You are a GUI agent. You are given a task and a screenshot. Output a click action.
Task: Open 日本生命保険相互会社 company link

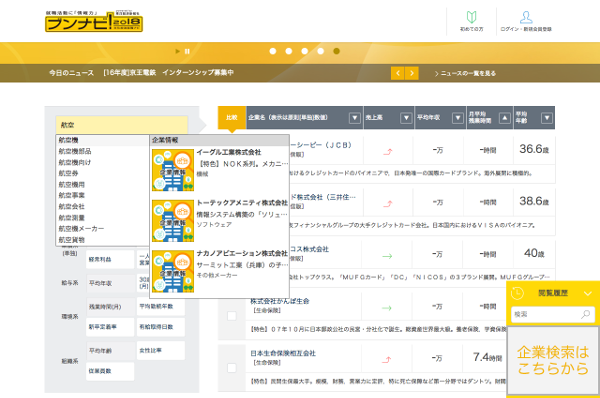coord(283,353)
